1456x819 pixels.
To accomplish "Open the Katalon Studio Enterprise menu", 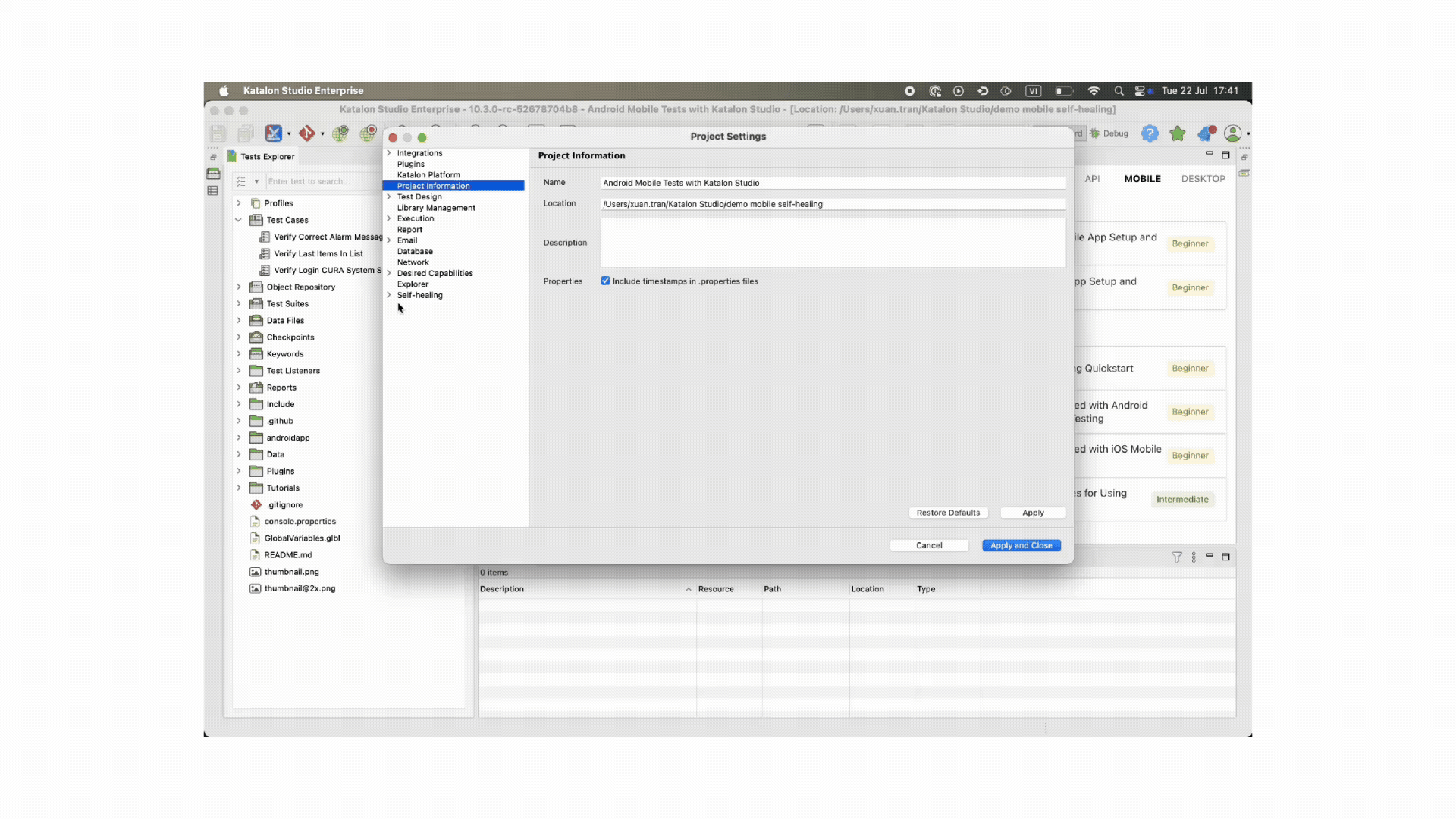I will pyautogui.click(x=303, y=91).
